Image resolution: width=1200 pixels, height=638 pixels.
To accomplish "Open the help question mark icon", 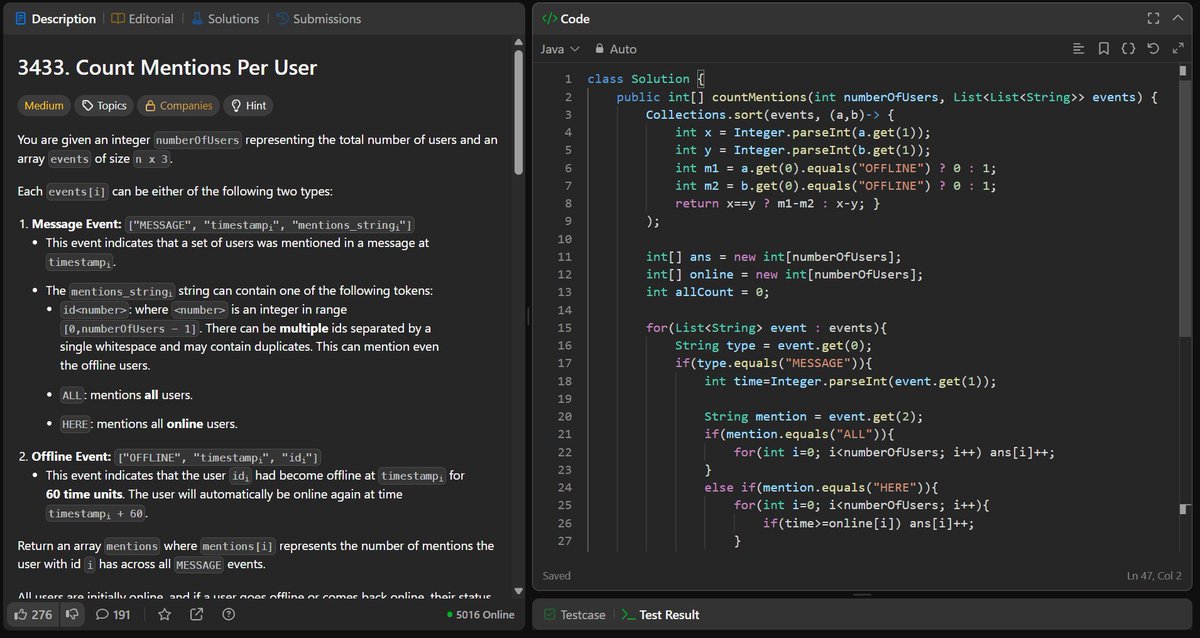I will 227,614.
